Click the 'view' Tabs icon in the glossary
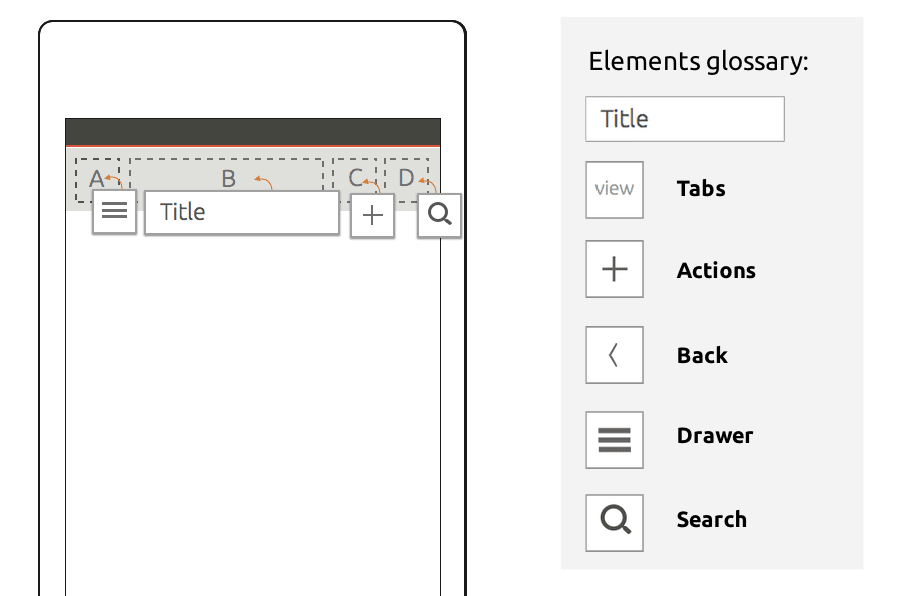900x596 pixels. pyautogui.click(x=614, y=189)
